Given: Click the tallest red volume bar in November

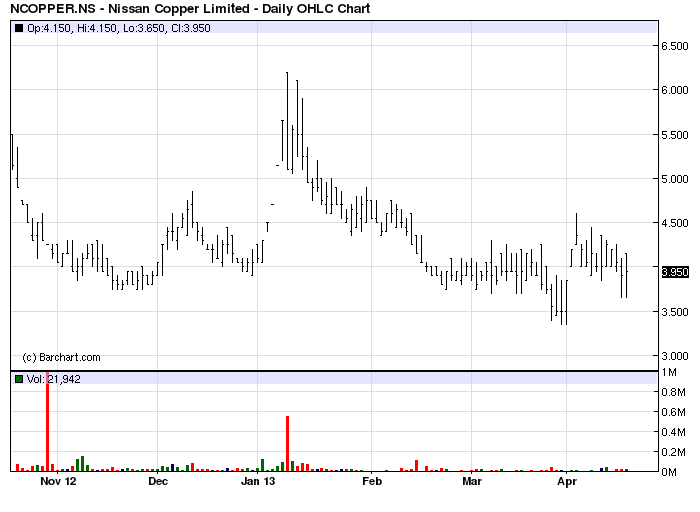Looking at the screenshot, I should pos(47,422).
